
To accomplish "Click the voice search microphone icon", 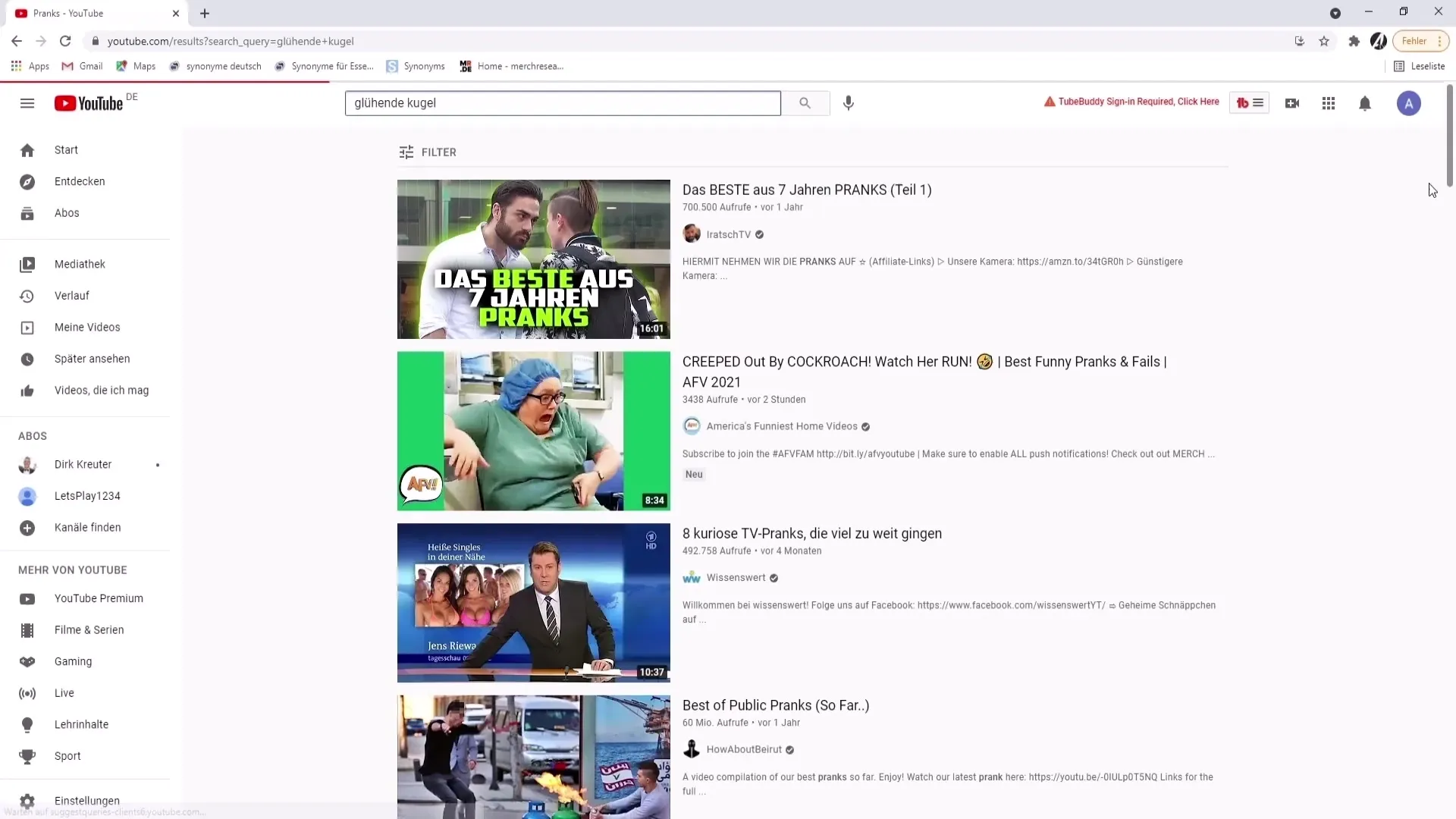I will pos(849,103).
